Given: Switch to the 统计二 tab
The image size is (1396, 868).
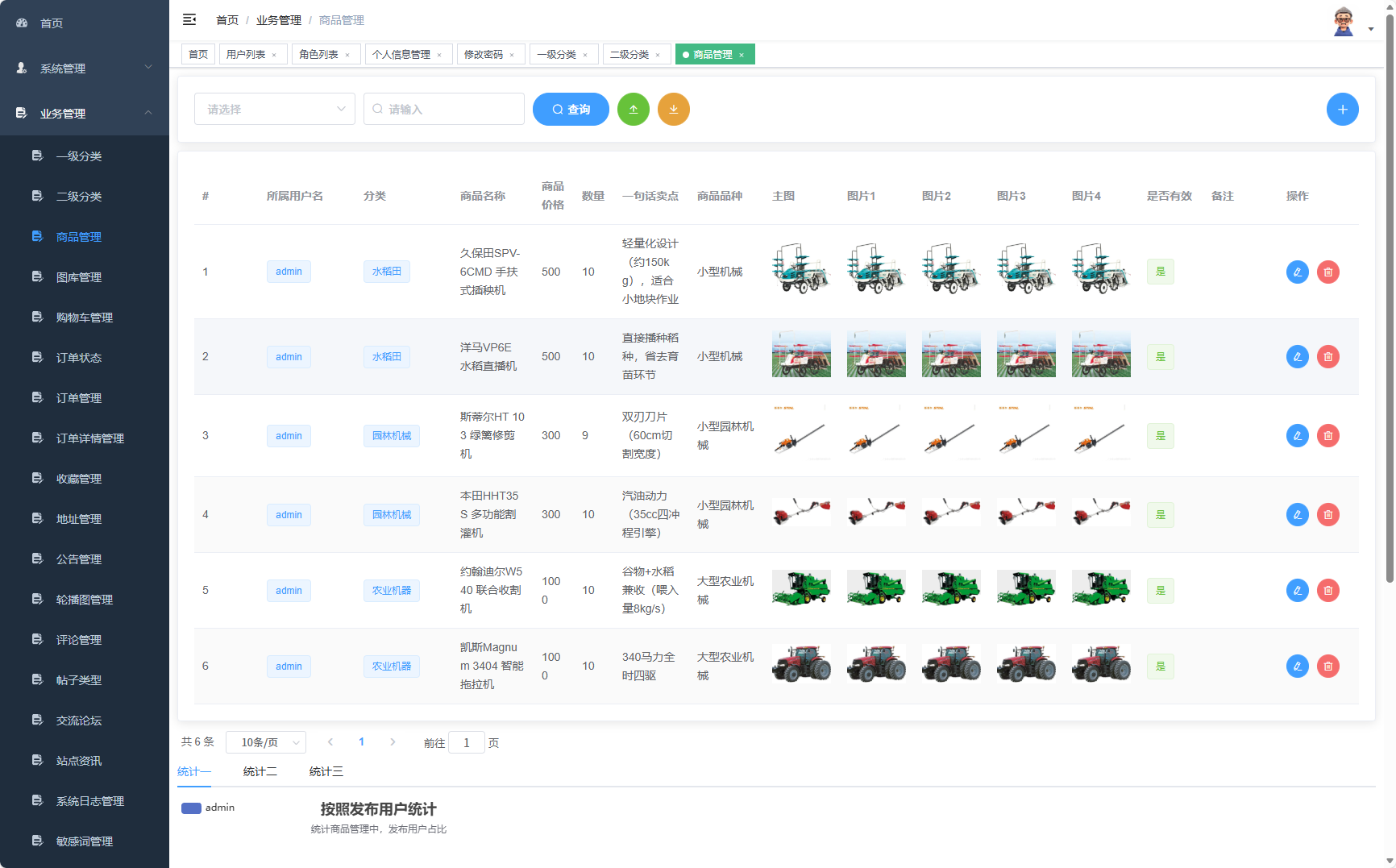Looking at the screenshot, I should click(260, 771).
